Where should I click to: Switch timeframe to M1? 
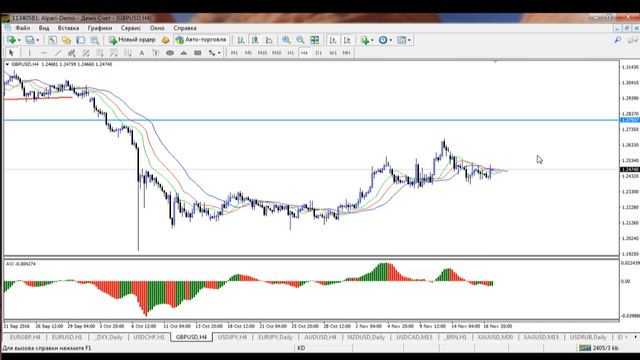[x=234, y=53]
